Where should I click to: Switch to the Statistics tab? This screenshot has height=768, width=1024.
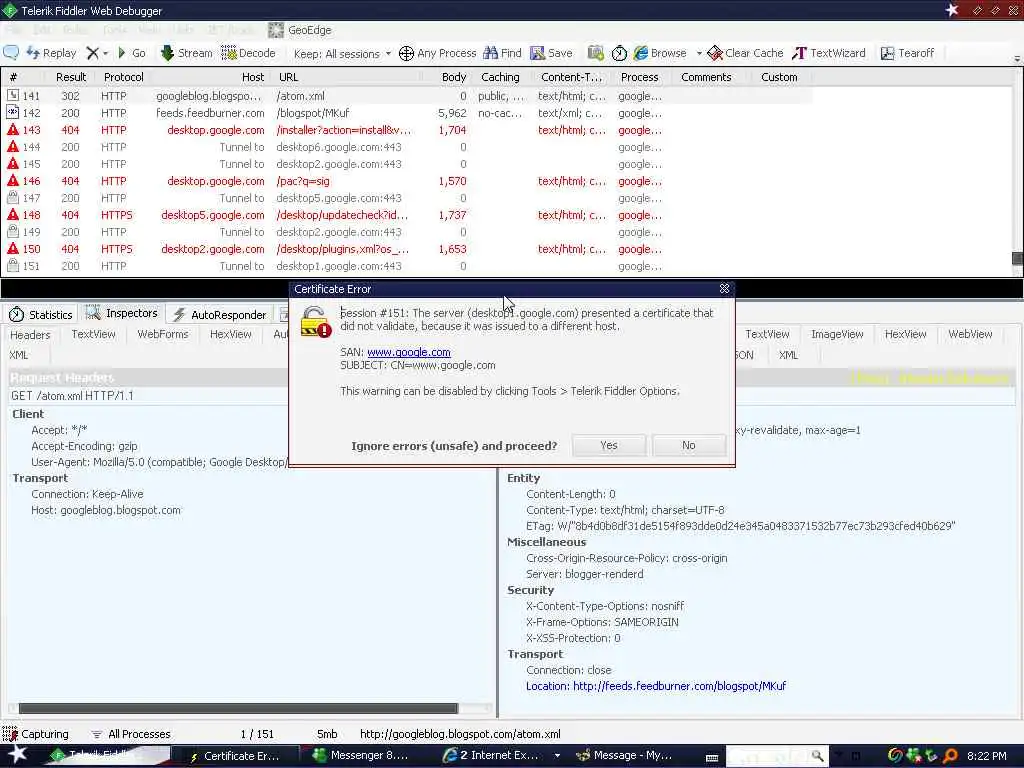point(40,315)
